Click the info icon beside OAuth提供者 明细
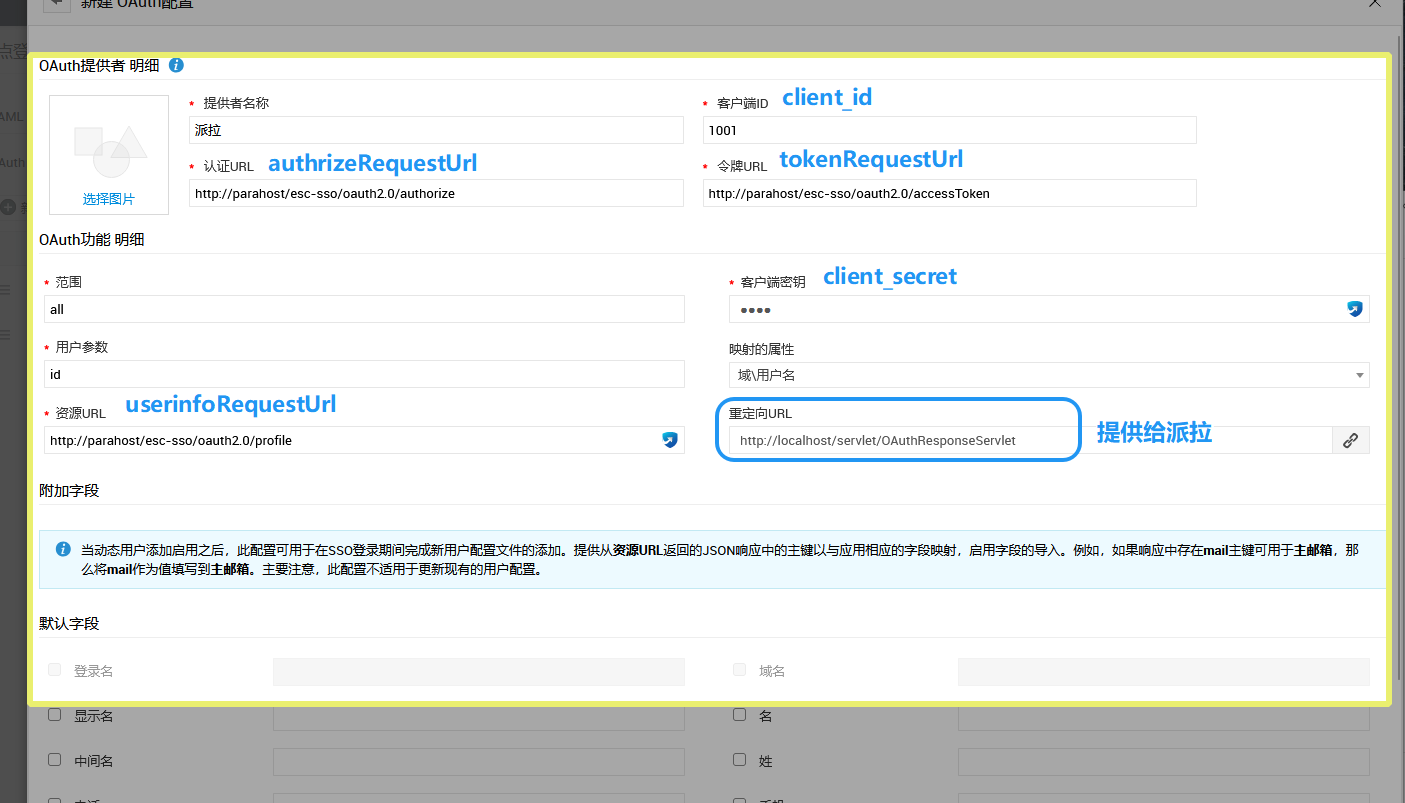 tap(177, 65)
